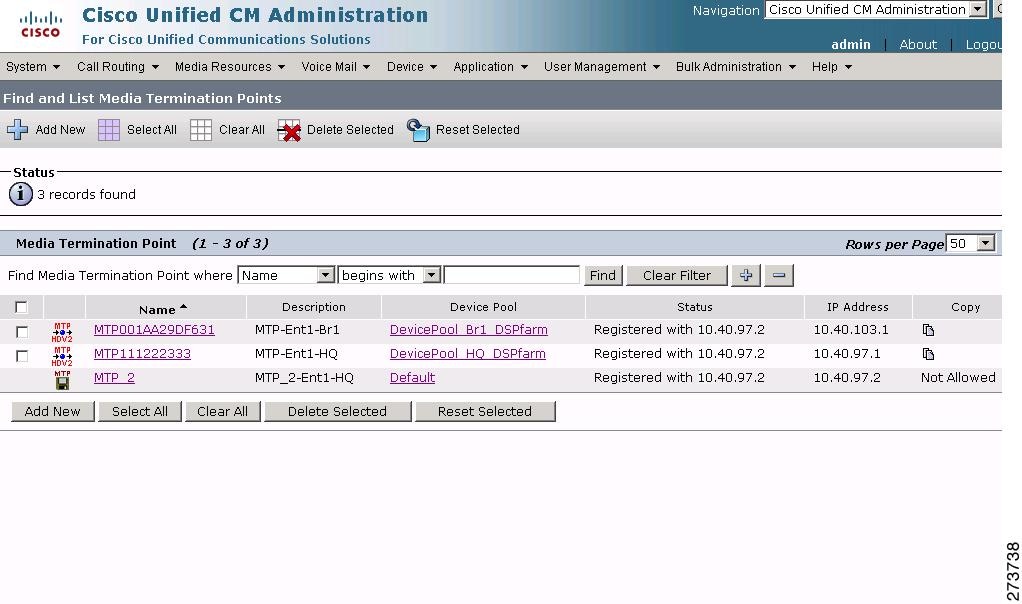1022x604 pixels.
Task: Click the IP address 10.40.103.1
Action: click(x=851, y=330)
